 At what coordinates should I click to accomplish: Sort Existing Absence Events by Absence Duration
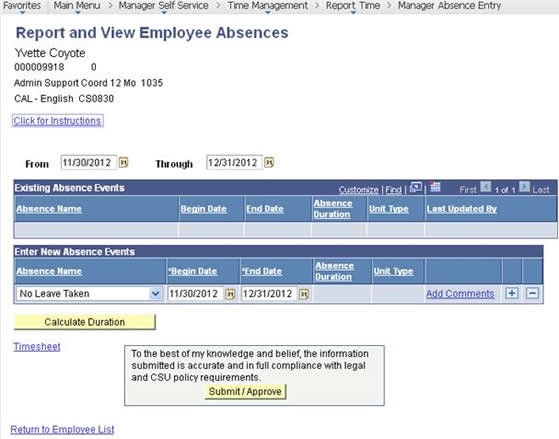pos(333,209)
